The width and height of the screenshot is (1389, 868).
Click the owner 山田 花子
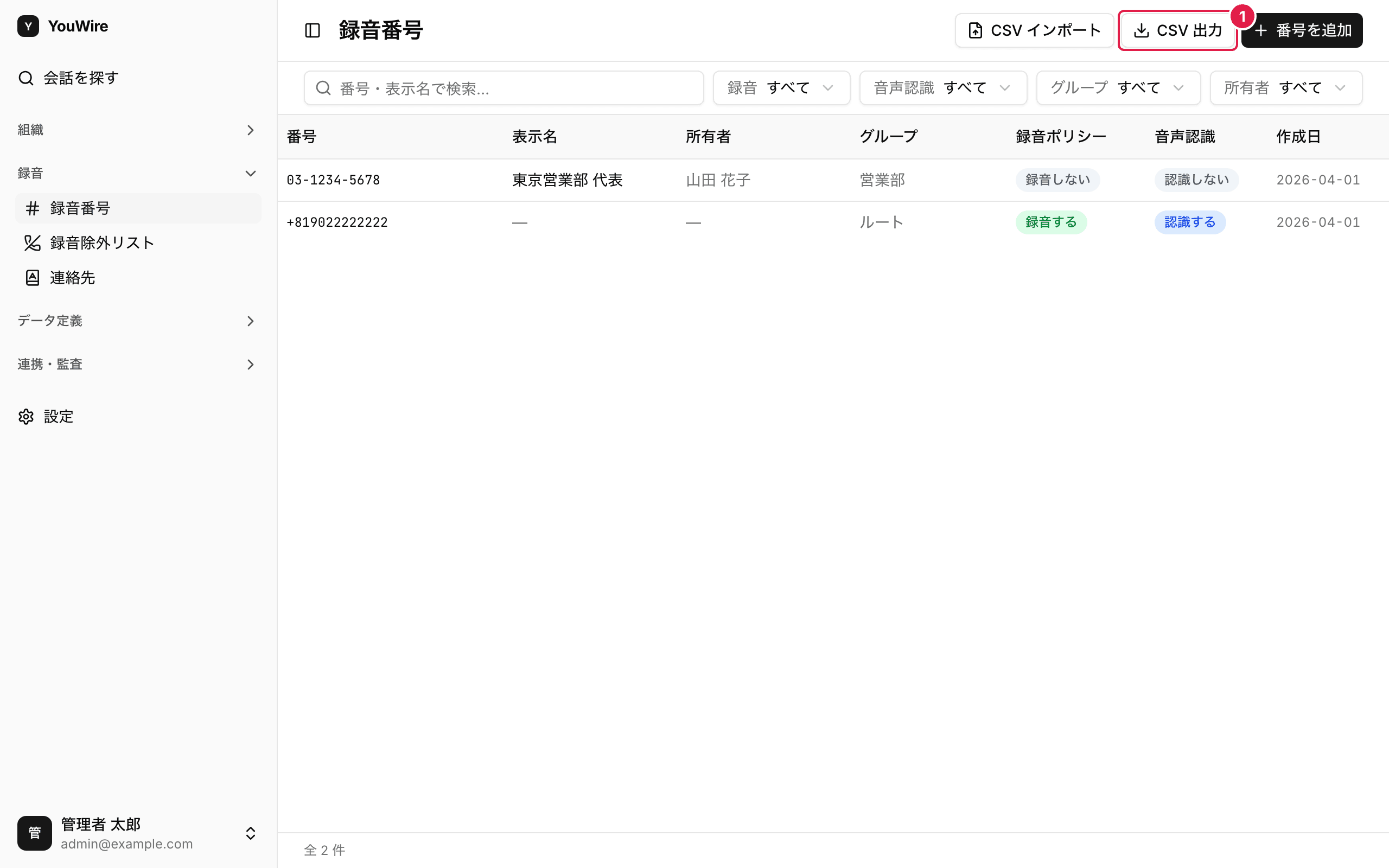[718, 180]
